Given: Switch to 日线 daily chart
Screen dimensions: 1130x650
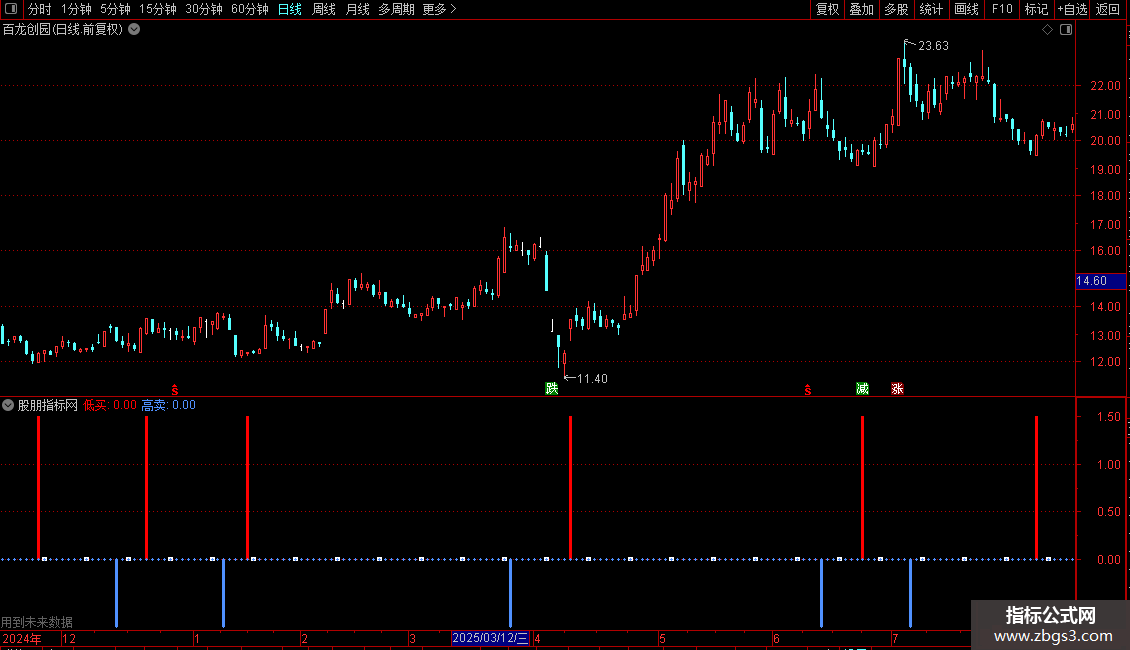Looking at the screenshot, I should coord(290,9).
